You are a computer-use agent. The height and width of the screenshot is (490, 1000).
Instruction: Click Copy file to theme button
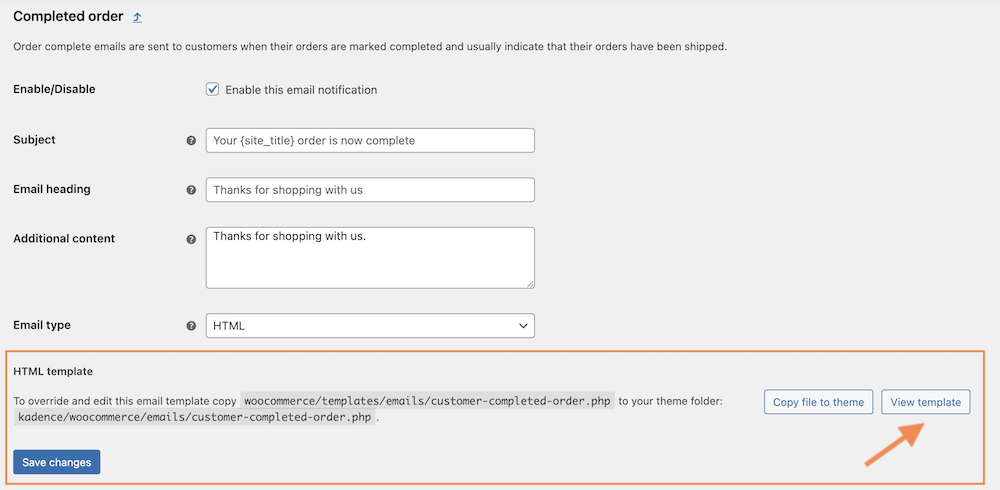[x=818, y=402]
